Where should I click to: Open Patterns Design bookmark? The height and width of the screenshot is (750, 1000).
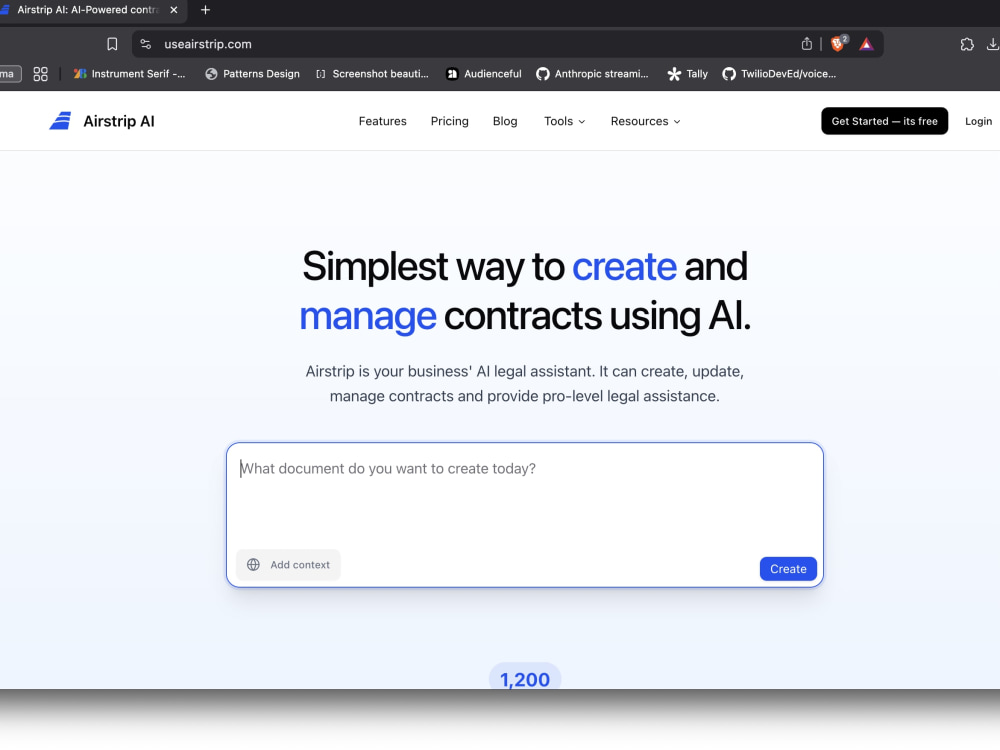coord(253,74)
